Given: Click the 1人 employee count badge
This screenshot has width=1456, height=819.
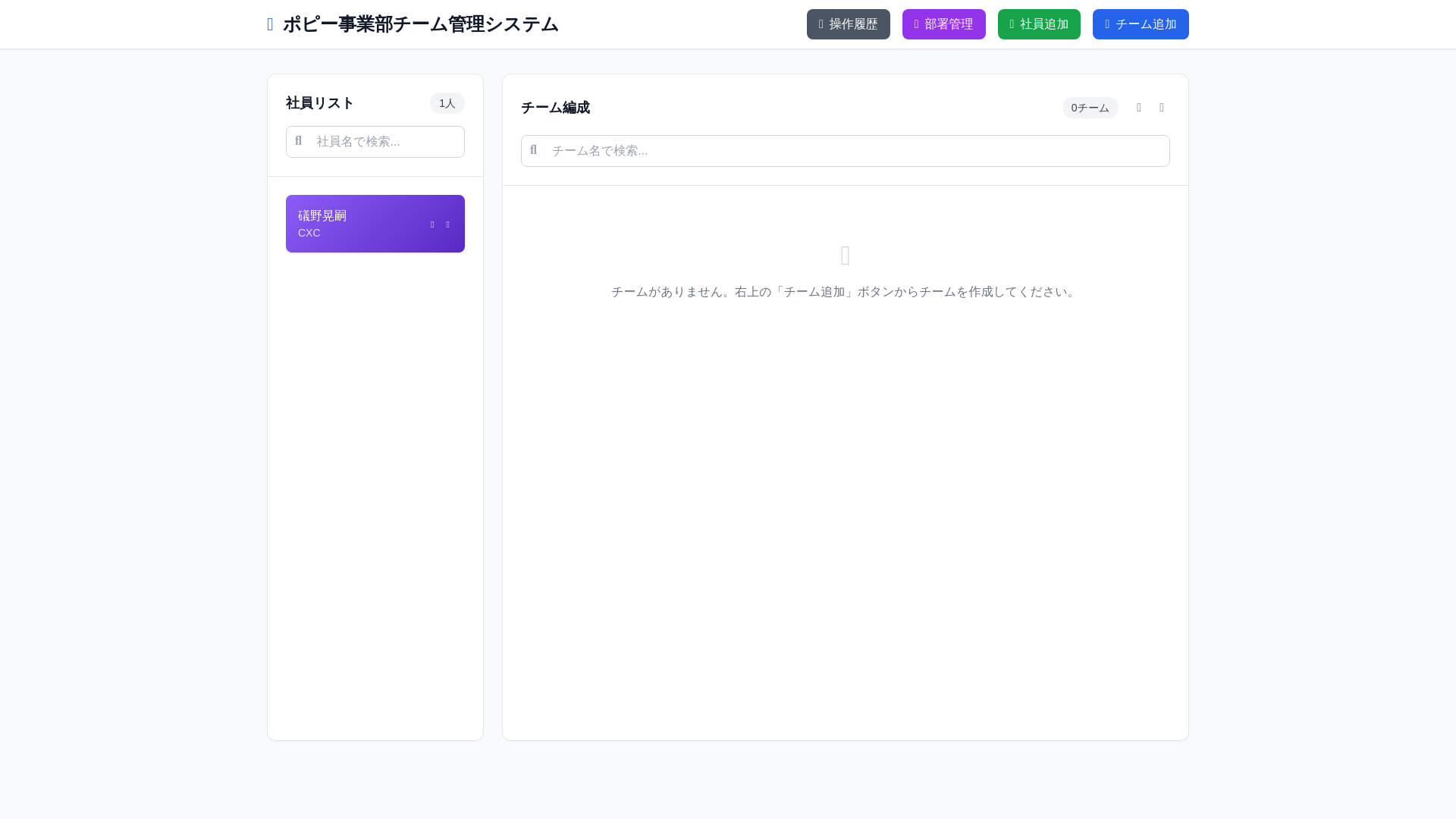Looking at the screenshot, I should pos(447,103).
